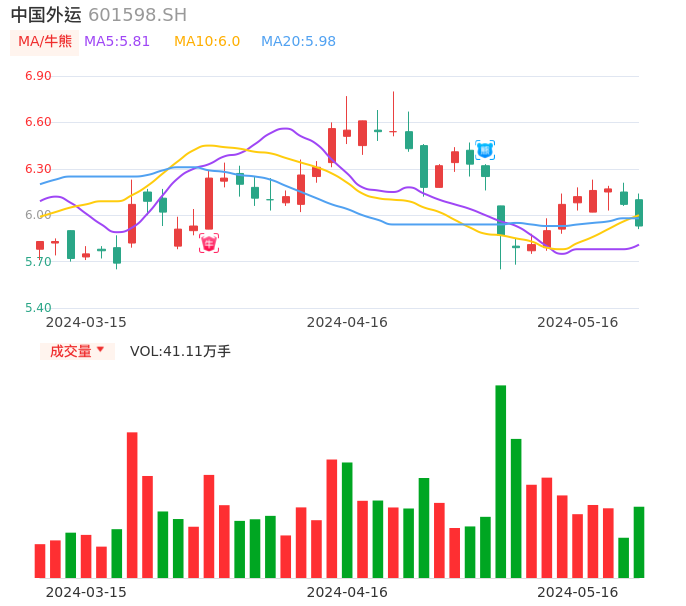Image resolution: width=686 pixels, height=606 pixels.
Task: Click the last green candlestick on the right
Action: [x=639, y=212]
